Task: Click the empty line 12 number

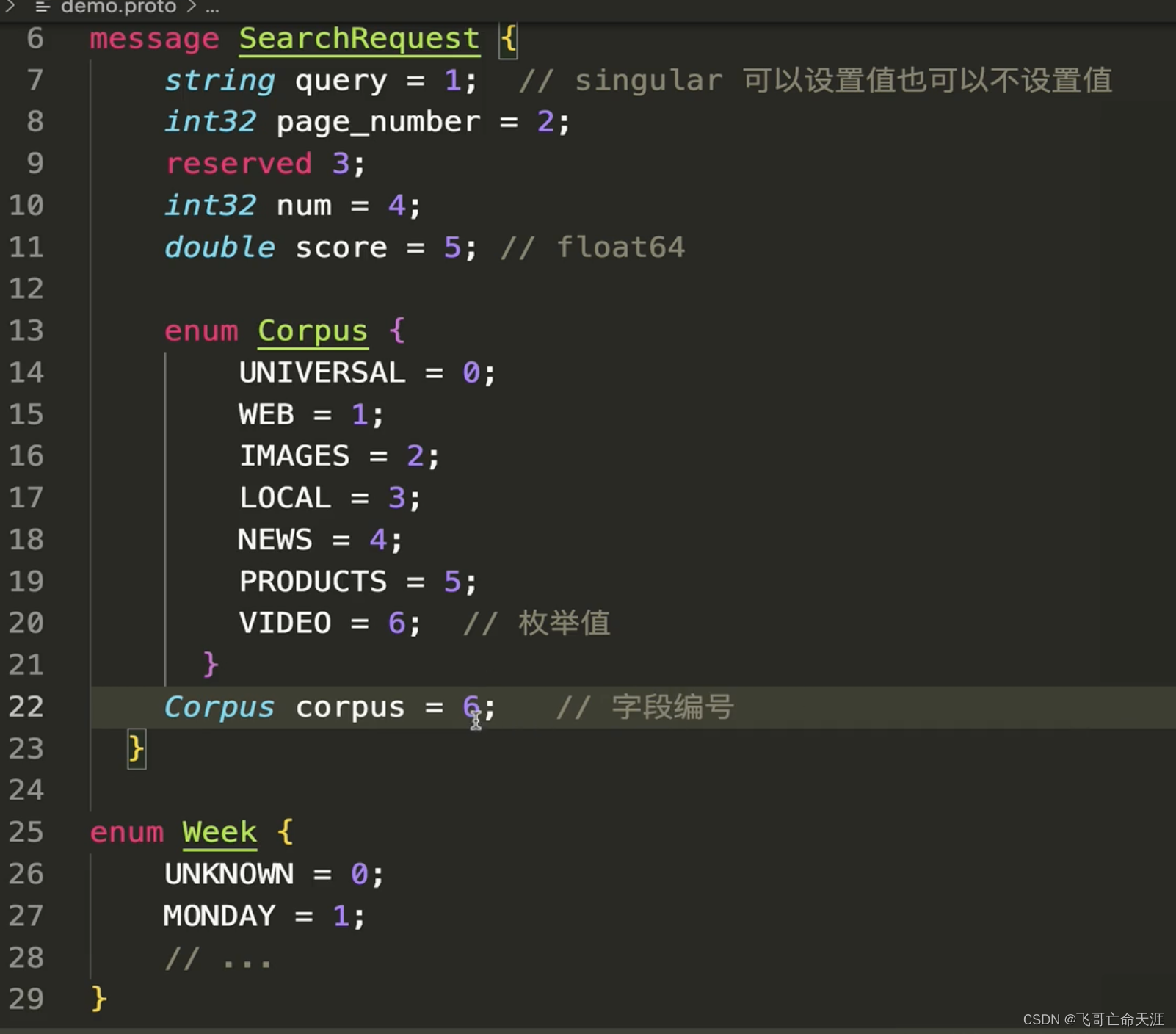Action: (x=26, y=289)
